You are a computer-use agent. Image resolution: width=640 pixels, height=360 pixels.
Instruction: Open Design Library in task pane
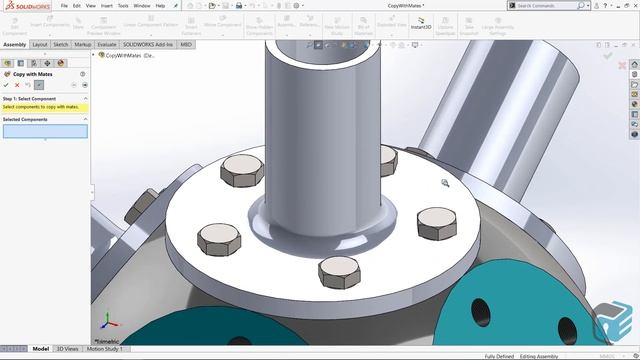coord(635,74)
